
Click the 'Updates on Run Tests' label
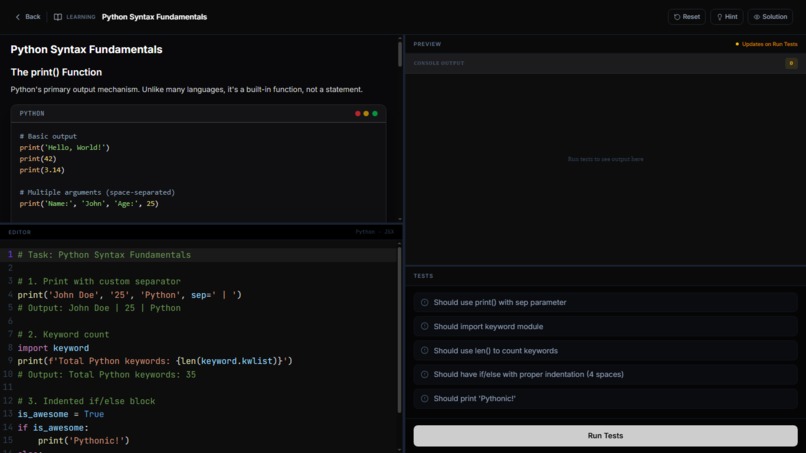pyautogui.click(x=770, y=44)
